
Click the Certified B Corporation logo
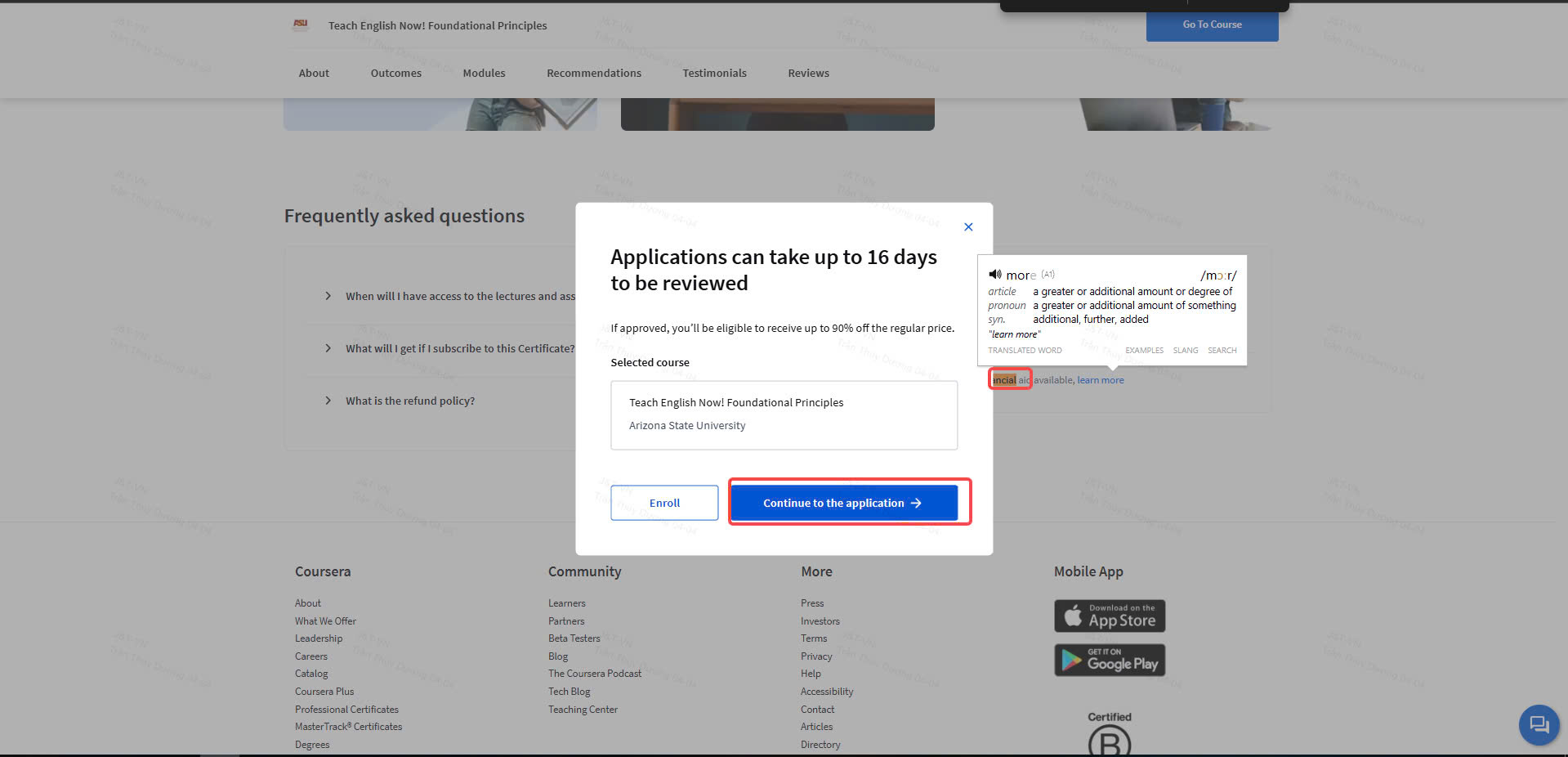(1109, 736)
